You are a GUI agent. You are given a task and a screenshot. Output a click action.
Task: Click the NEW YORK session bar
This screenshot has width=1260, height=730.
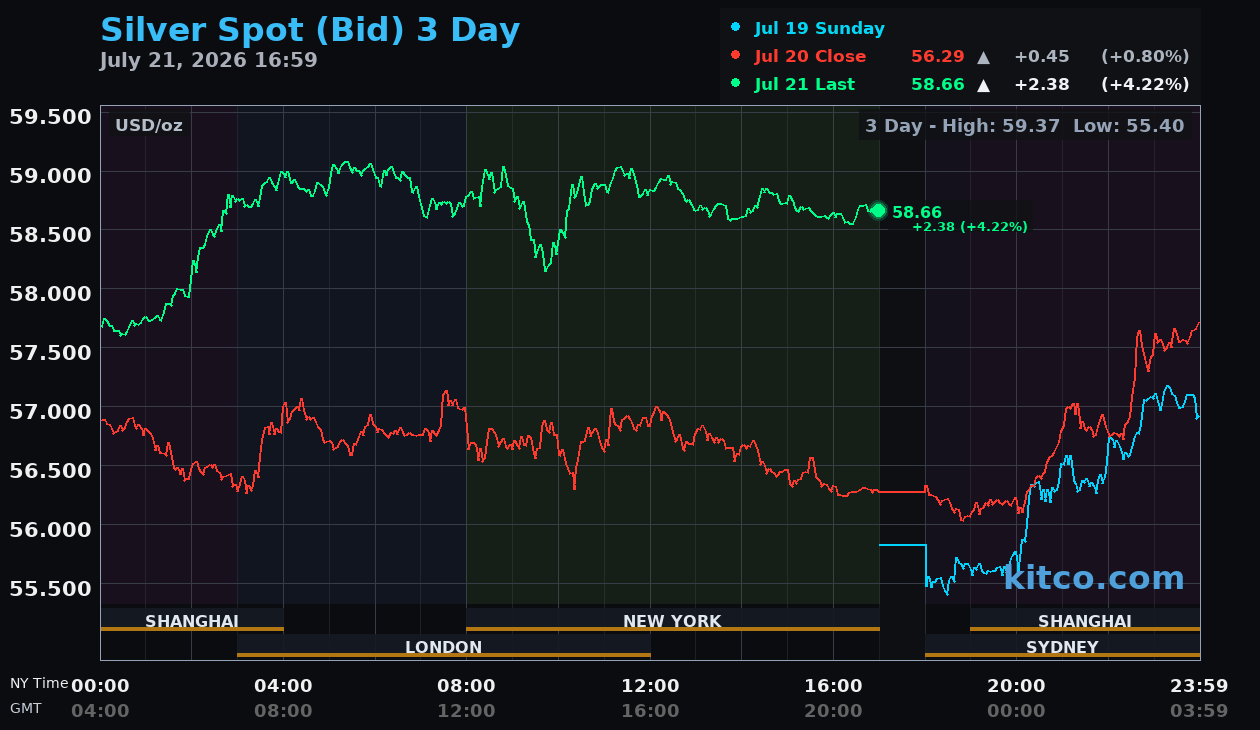(672, 620)
